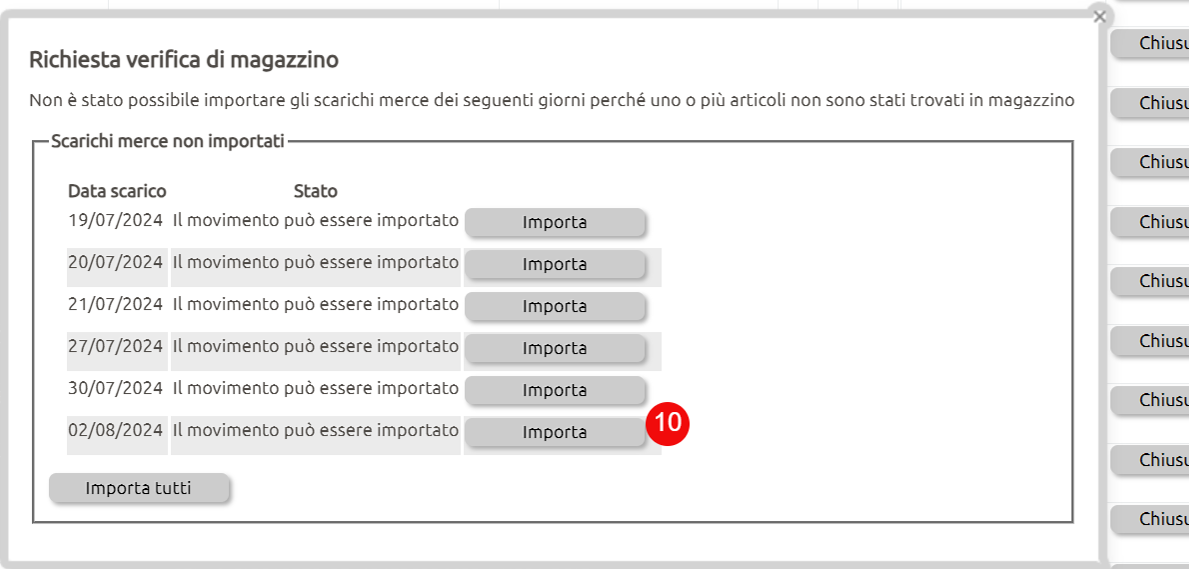Select the 20/07/2024 date cell
The width and height of the screenshot is (1189, 569).
pos(115,262)
